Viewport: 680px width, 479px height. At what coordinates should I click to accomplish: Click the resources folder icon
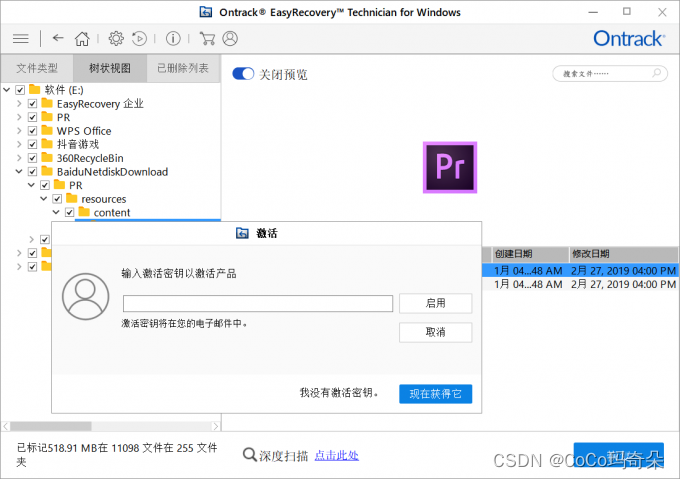[72, 199]
